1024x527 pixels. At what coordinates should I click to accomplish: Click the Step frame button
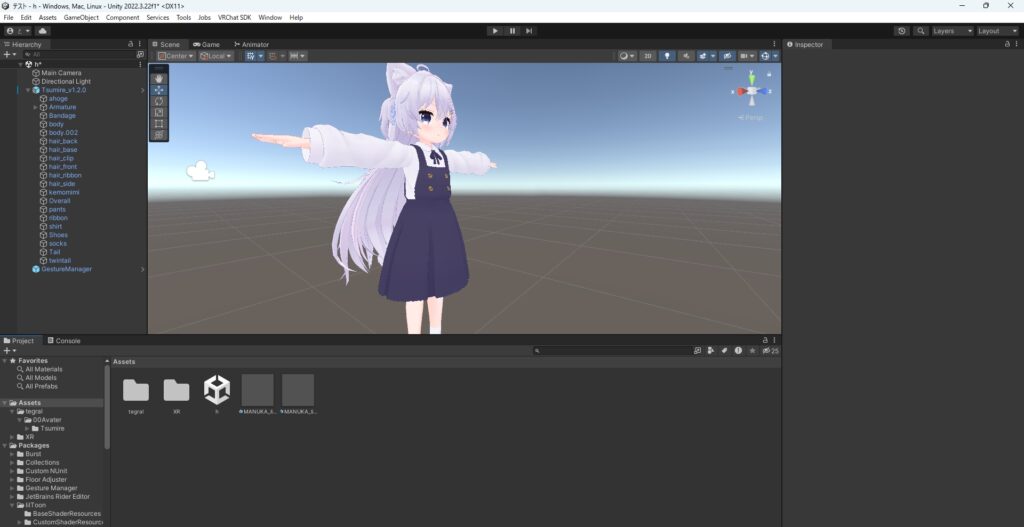pos(529,31)
